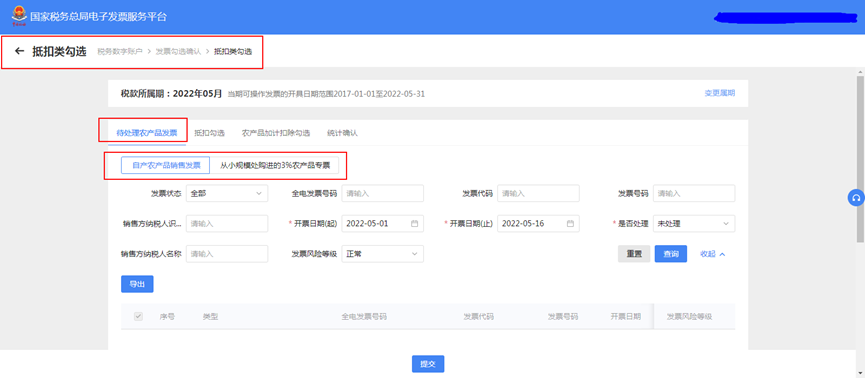Click the 全电发票号码 column header

364,317
